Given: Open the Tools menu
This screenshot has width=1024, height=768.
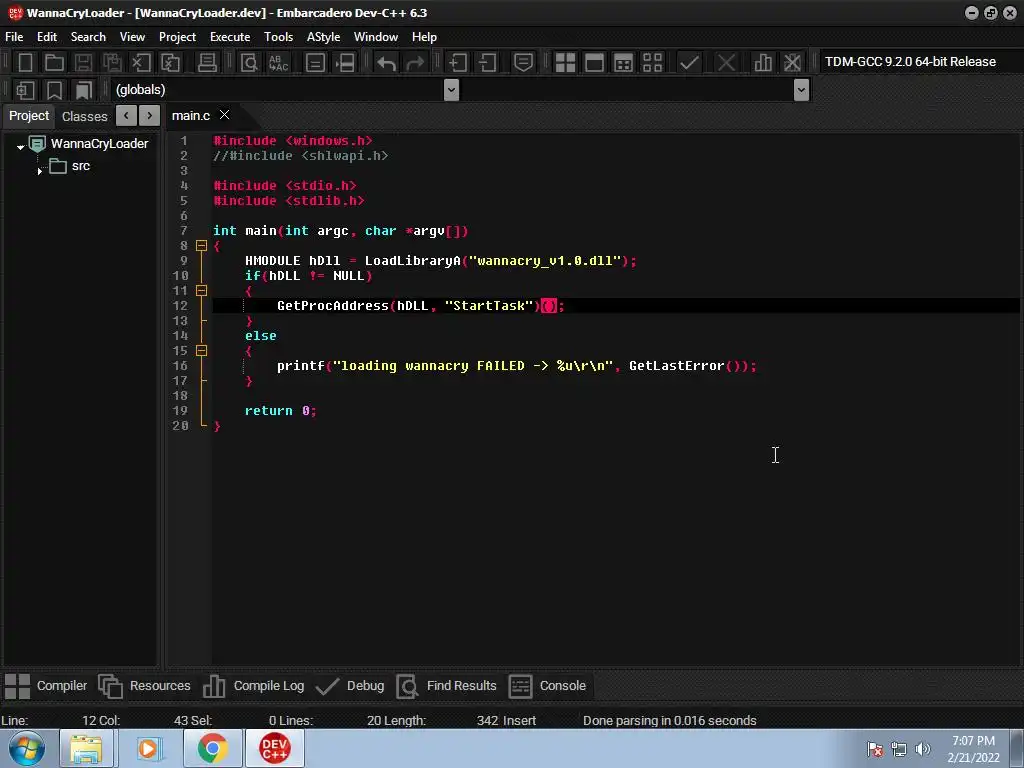Looking at the screenshot, I should (278, 37).
